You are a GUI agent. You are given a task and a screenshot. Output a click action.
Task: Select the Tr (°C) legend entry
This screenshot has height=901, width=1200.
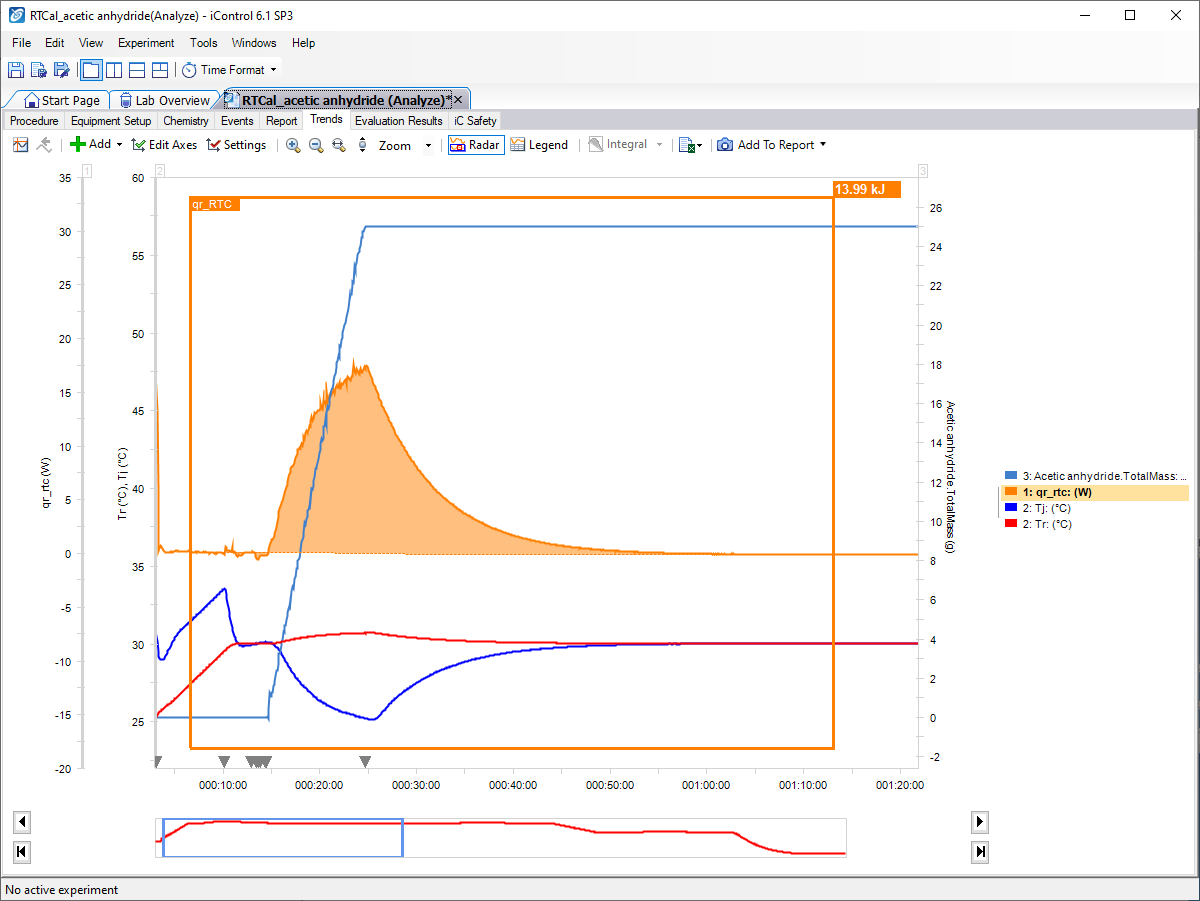1038,524
